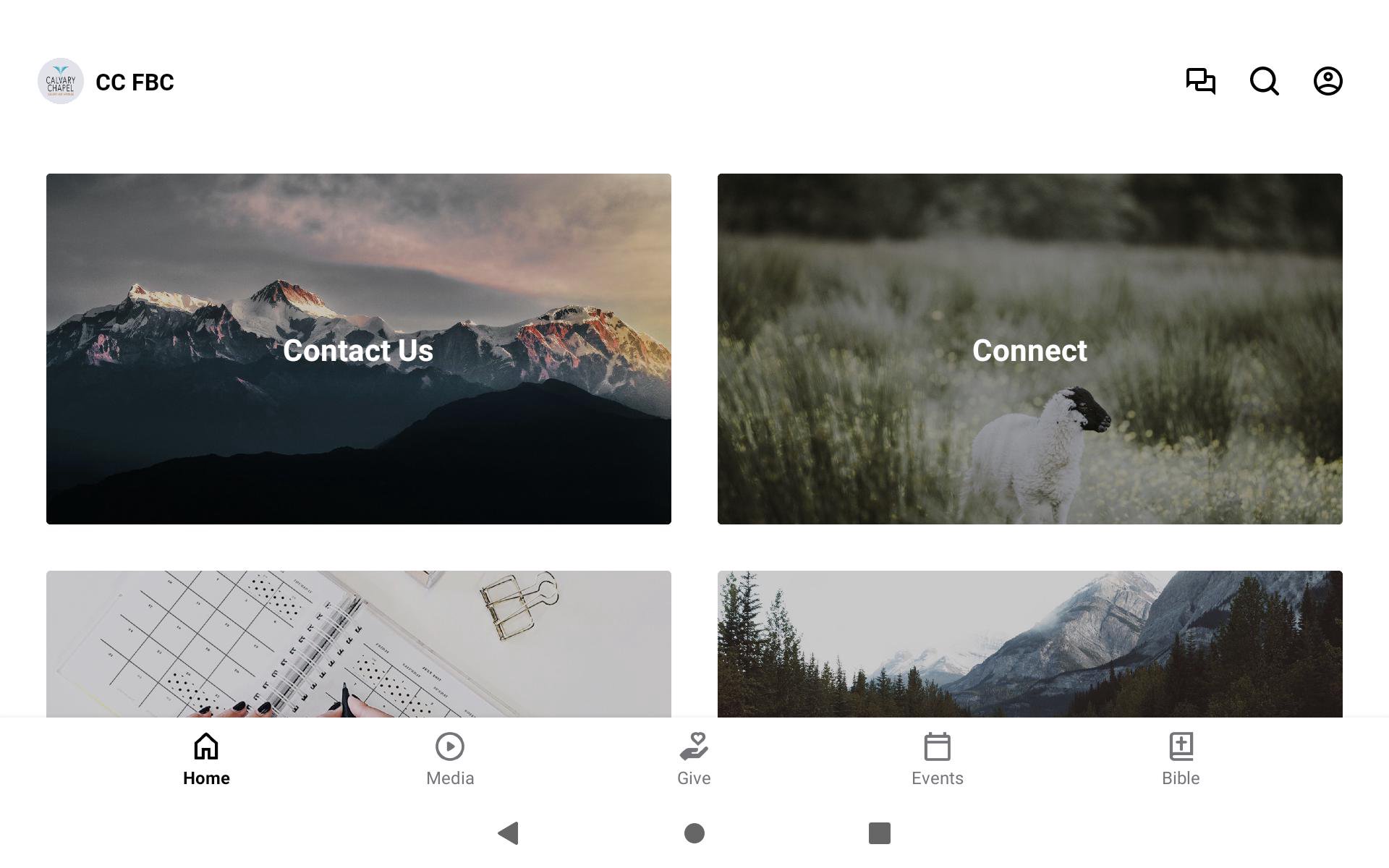Open the user profile account icon
This screenshot has height=868, width=1389.
[x=1328, y=81]
